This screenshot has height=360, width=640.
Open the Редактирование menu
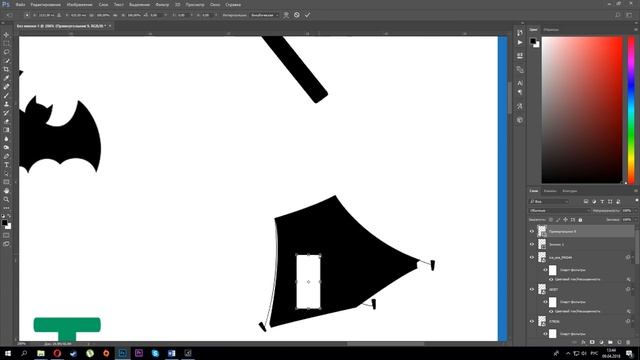click(46, 4)
